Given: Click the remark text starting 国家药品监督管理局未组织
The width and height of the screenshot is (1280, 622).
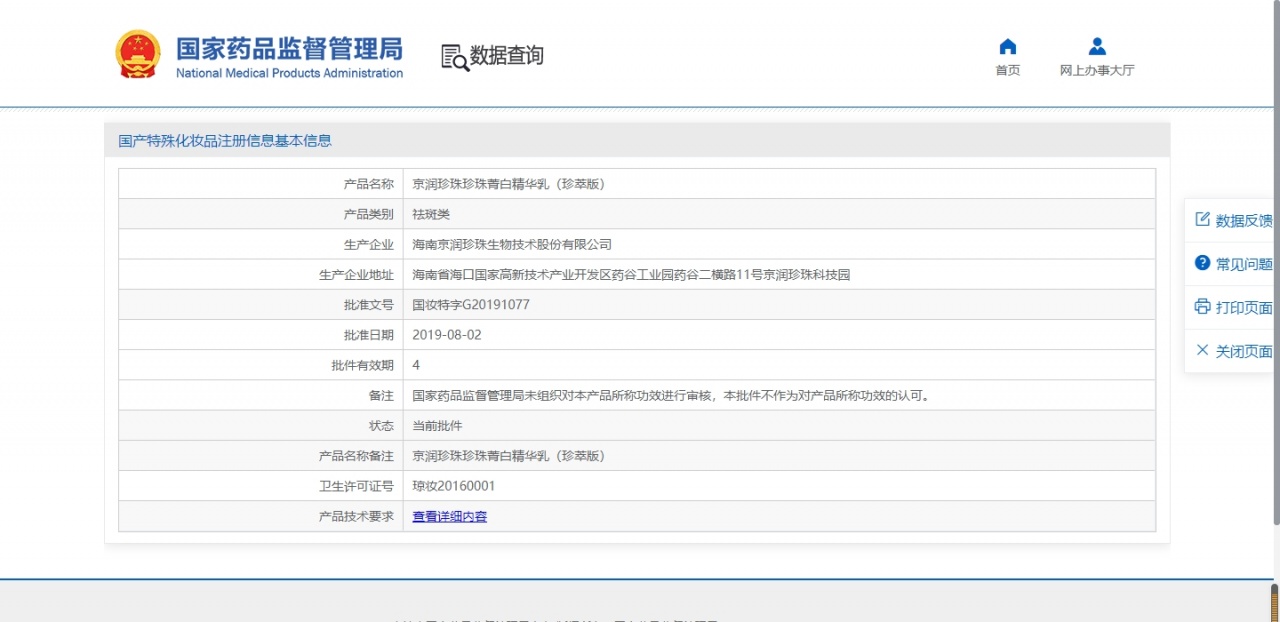Looking at the screenshot, I should coord(673,395).
